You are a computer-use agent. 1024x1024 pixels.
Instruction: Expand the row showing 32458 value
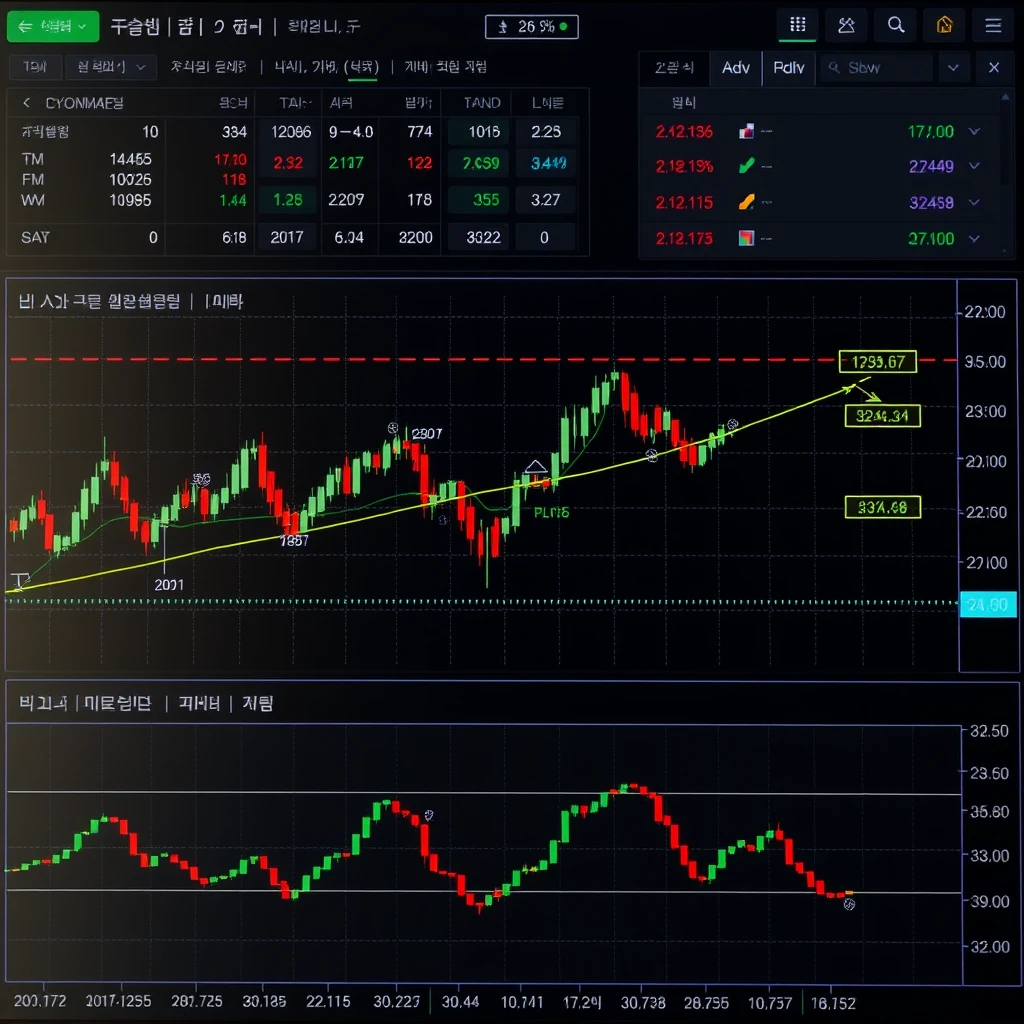click(975, 202)
